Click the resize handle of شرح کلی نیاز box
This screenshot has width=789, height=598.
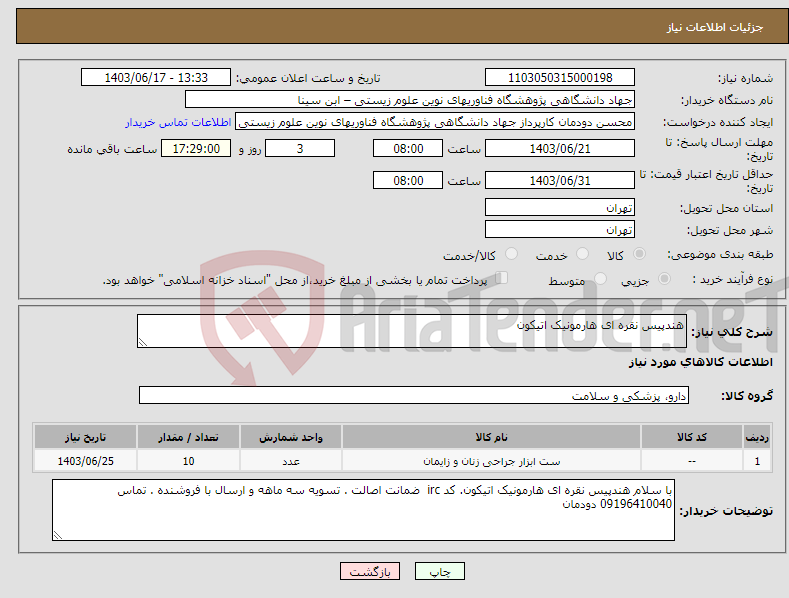[143, 342]
